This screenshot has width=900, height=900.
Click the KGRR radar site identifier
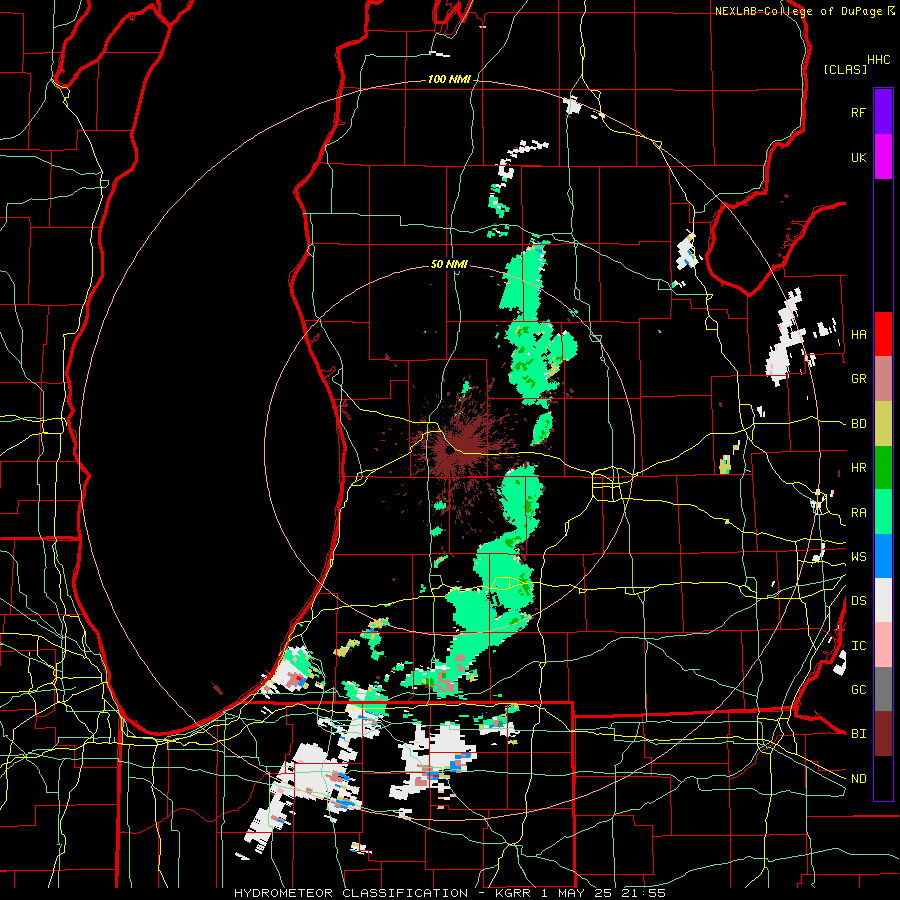514,893
